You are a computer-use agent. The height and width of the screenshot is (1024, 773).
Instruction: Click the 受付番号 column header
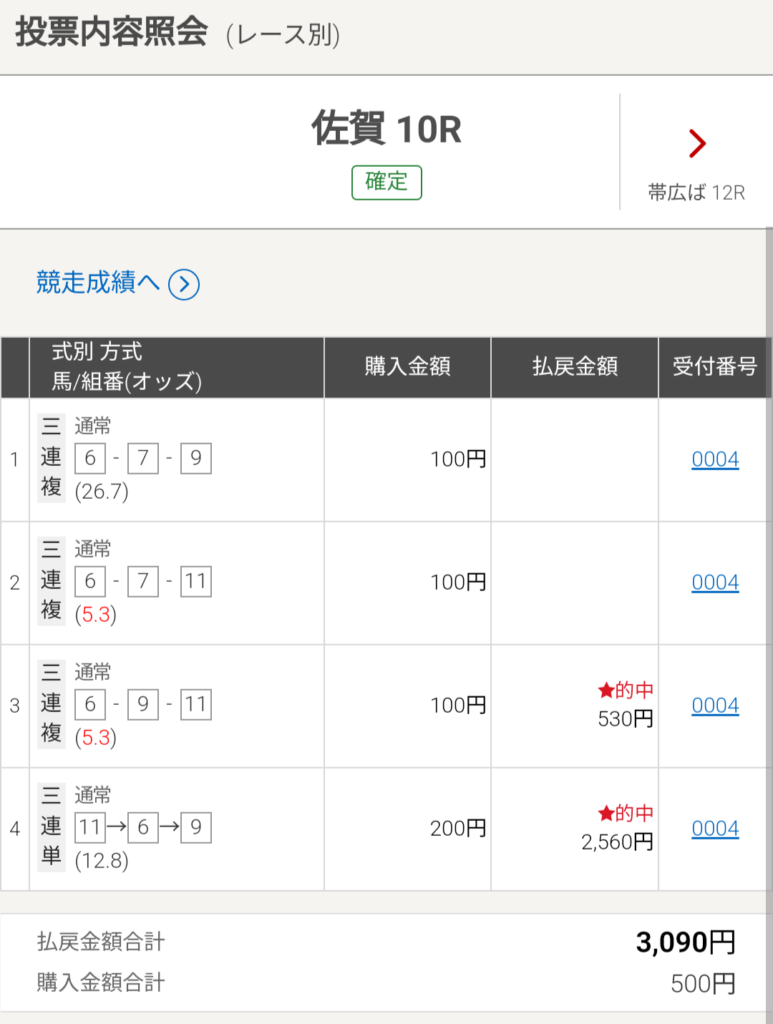point(715,366)
